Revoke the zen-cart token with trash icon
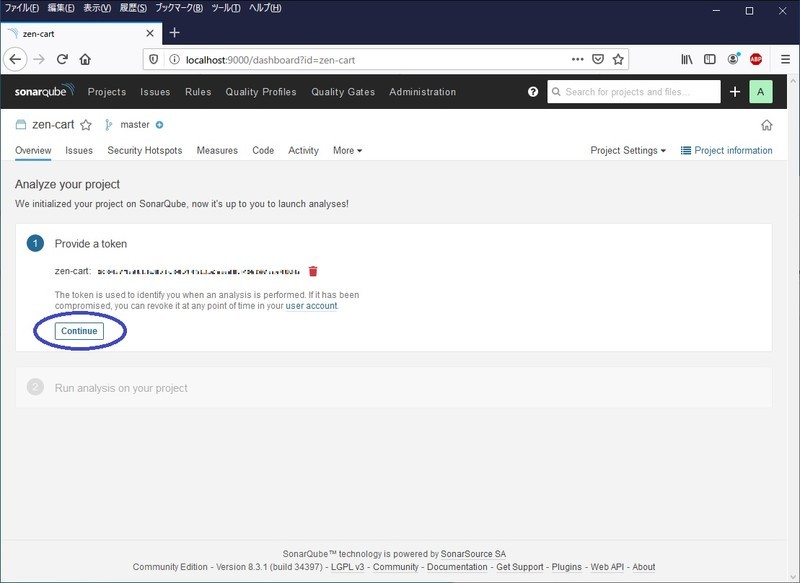This screenshot has width=800, height=583. (x=313, y=271)
